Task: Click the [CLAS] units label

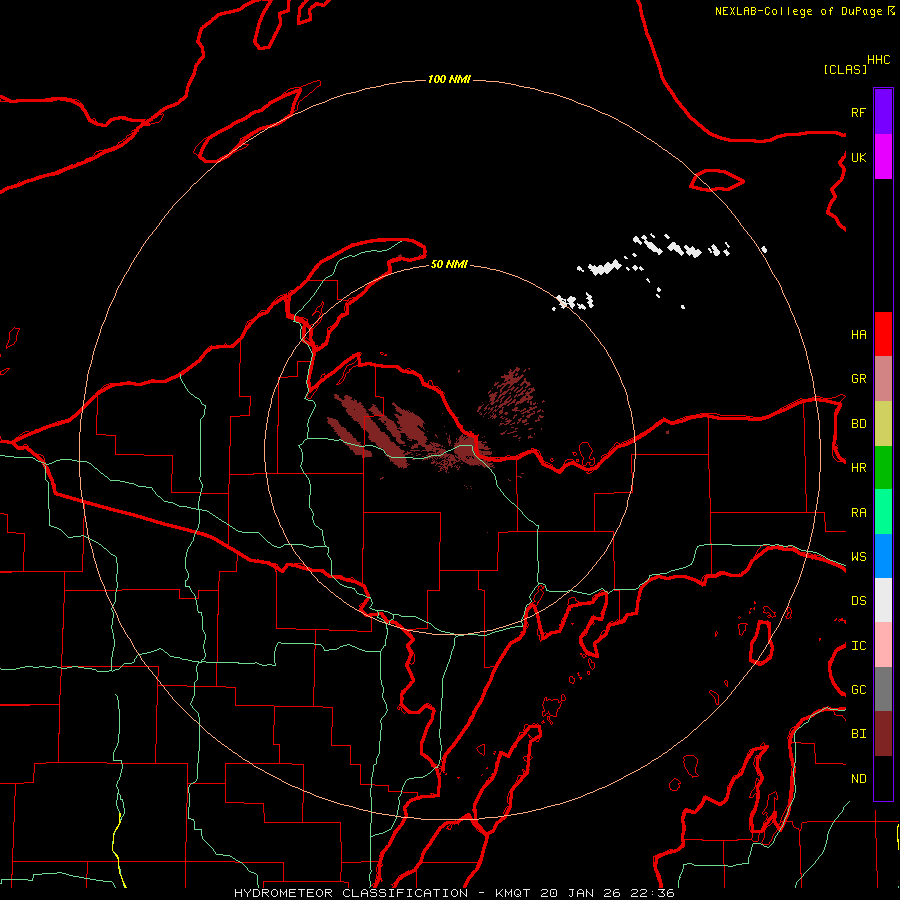Action: pos(845,69)
